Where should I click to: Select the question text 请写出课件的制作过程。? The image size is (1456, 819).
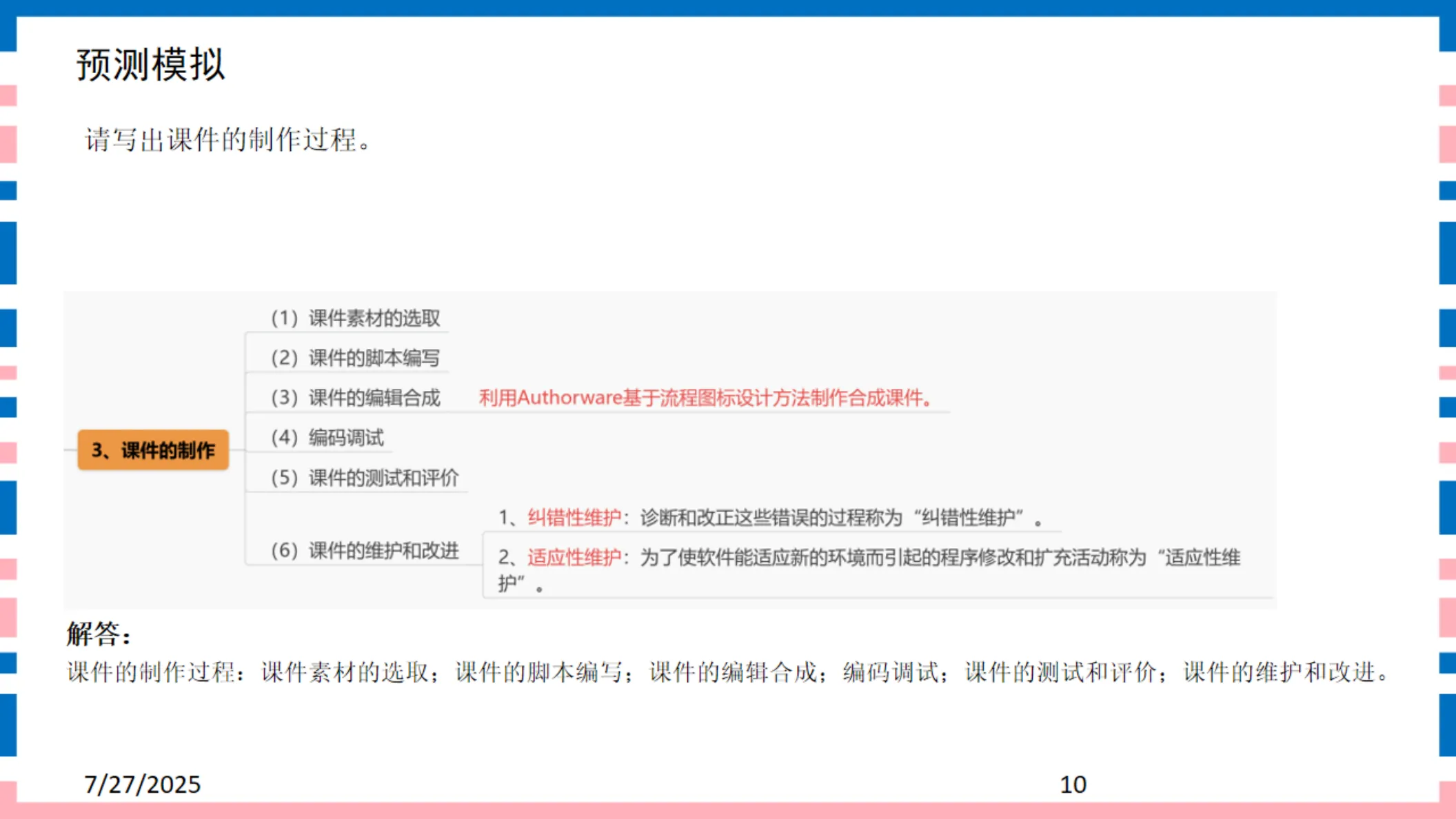point(228,140)
